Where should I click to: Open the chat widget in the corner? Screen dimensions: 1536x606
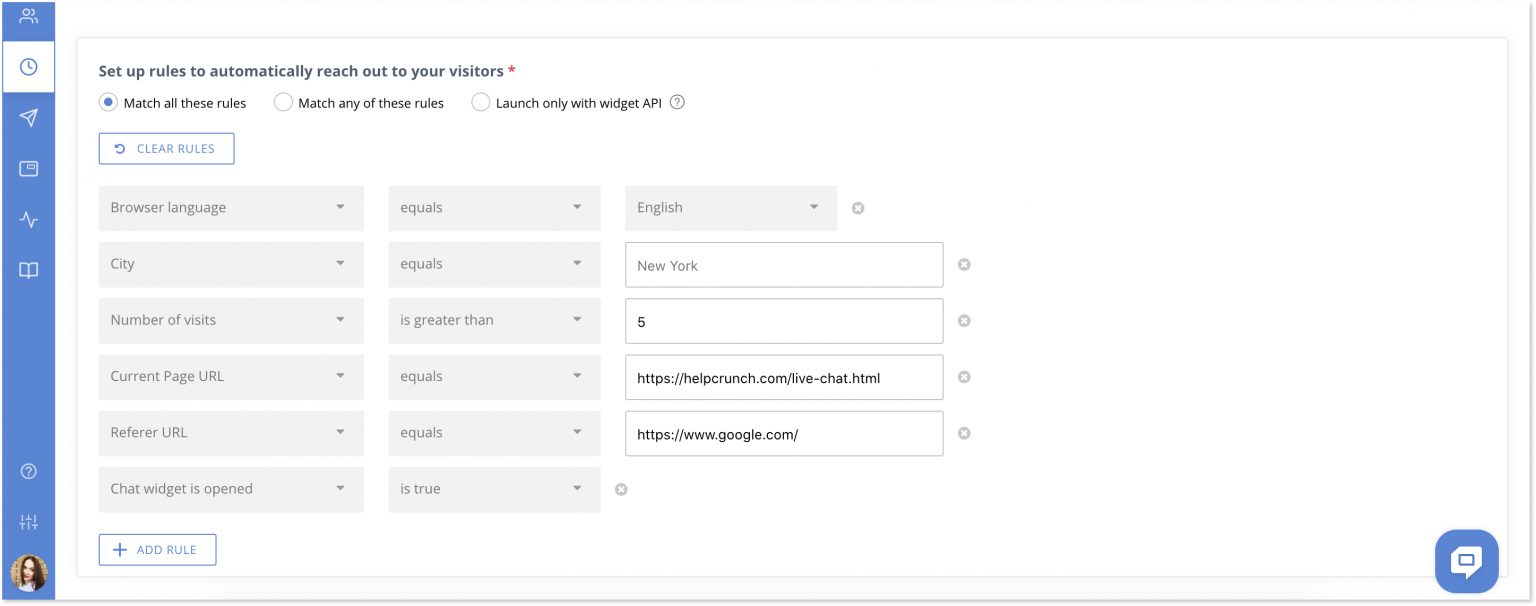(1466, 561)
